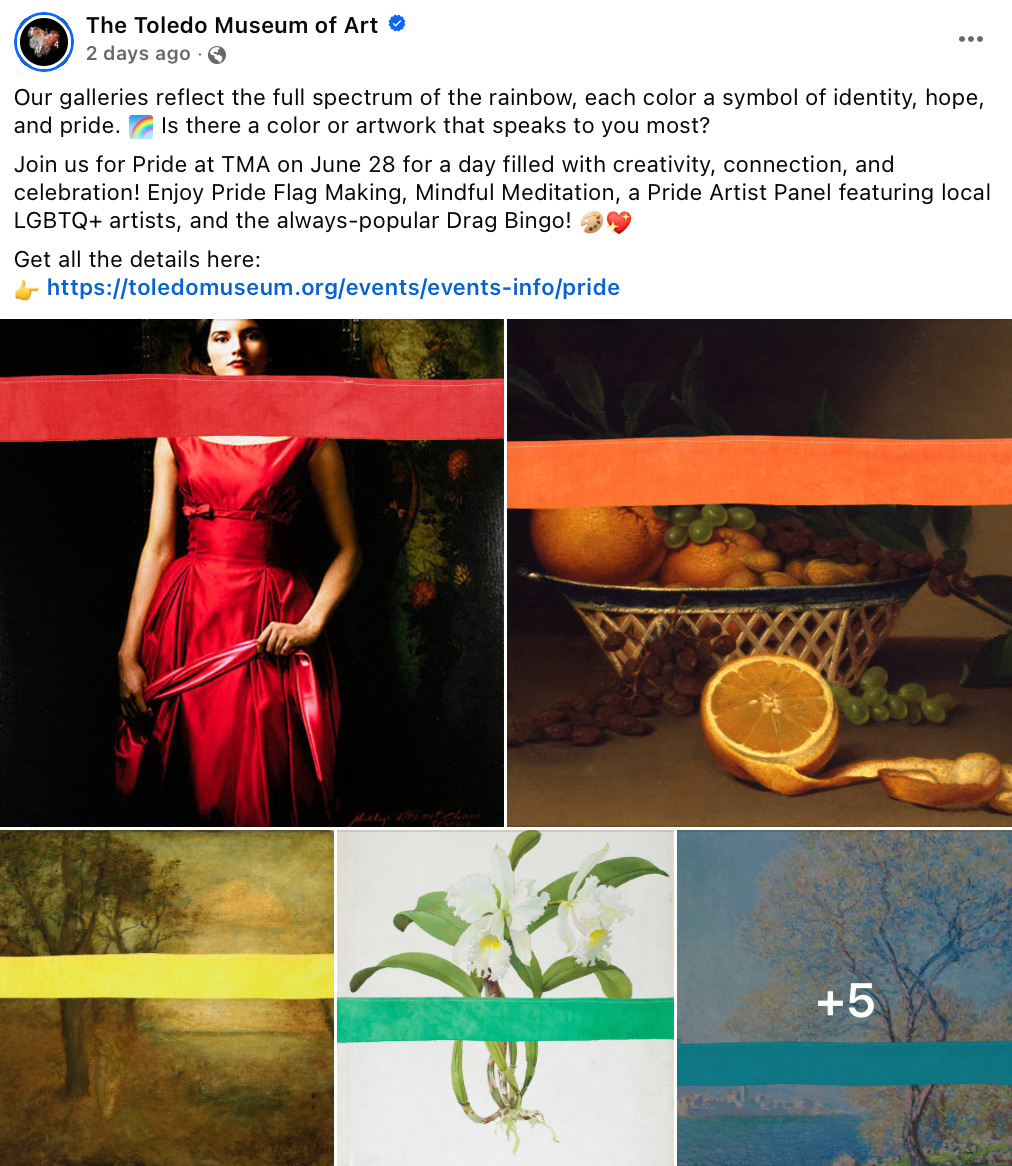Click the green stripe across the orchid stems
Viewport: 1012px width, 1166px height.
point(506,1019)
